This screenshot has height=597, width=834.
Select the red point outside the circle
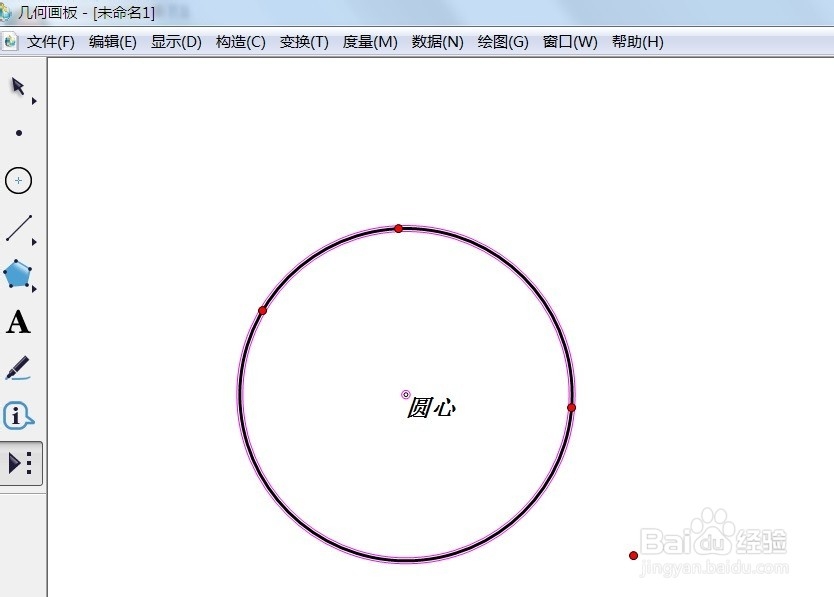(x=633, y=555)
